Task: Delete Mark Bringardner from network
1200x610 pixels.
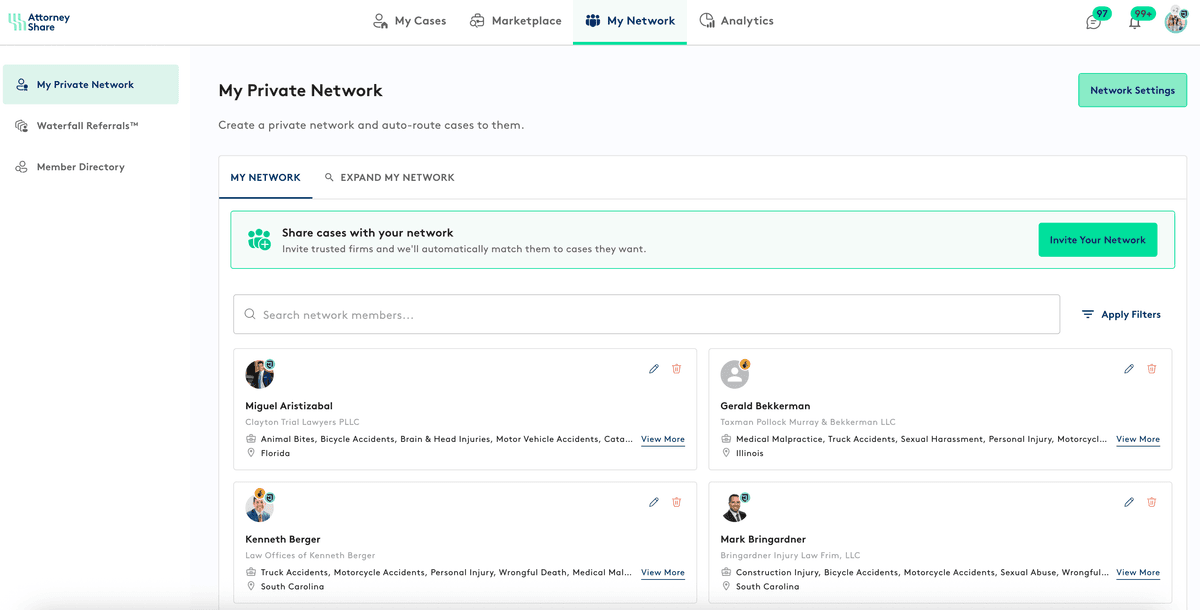Action: point(1152,502)
